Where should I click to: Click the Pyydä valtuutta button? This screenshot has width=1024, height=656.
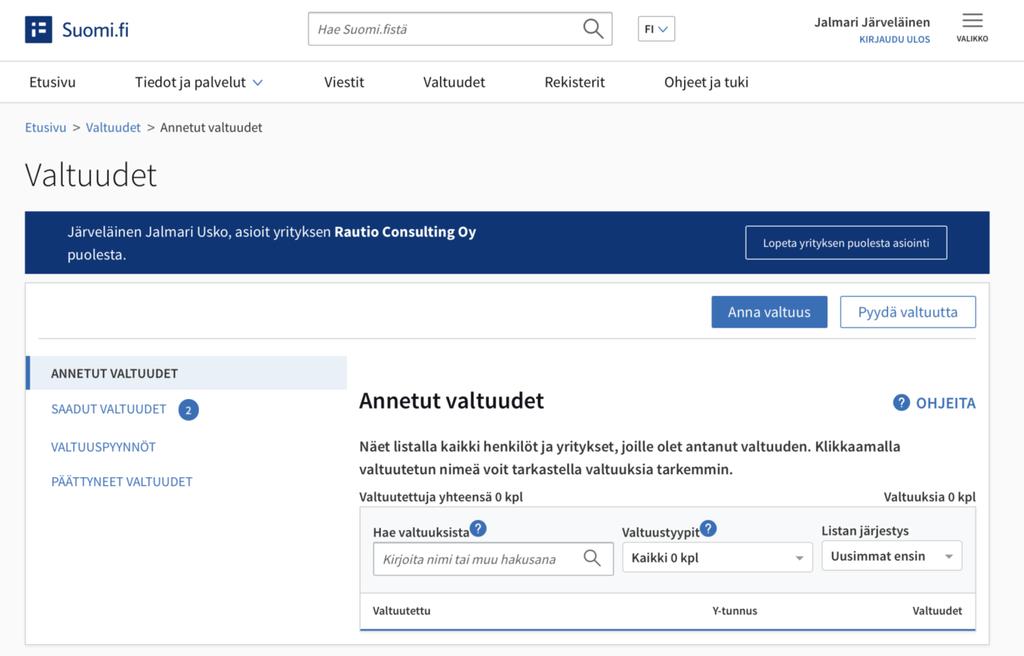point(908,312)
